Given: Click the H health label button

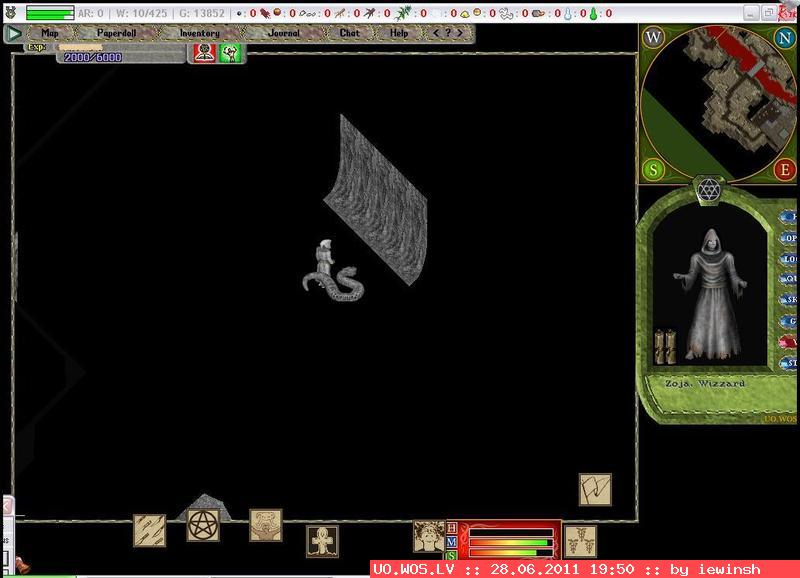Looking at the screenshot, I should (x=452, y=528).
